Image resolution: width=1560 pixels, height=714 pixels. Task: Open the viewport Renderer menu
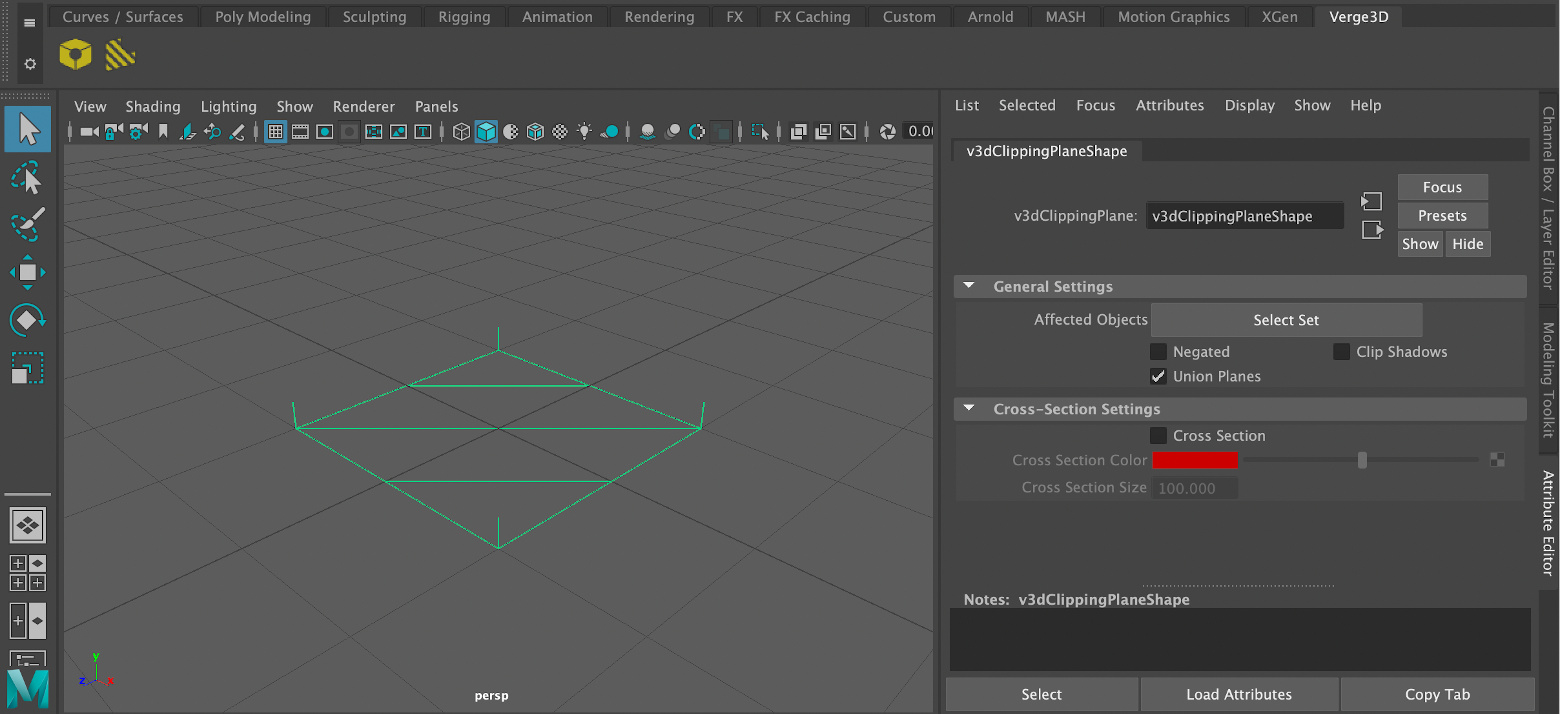[364, 106]
